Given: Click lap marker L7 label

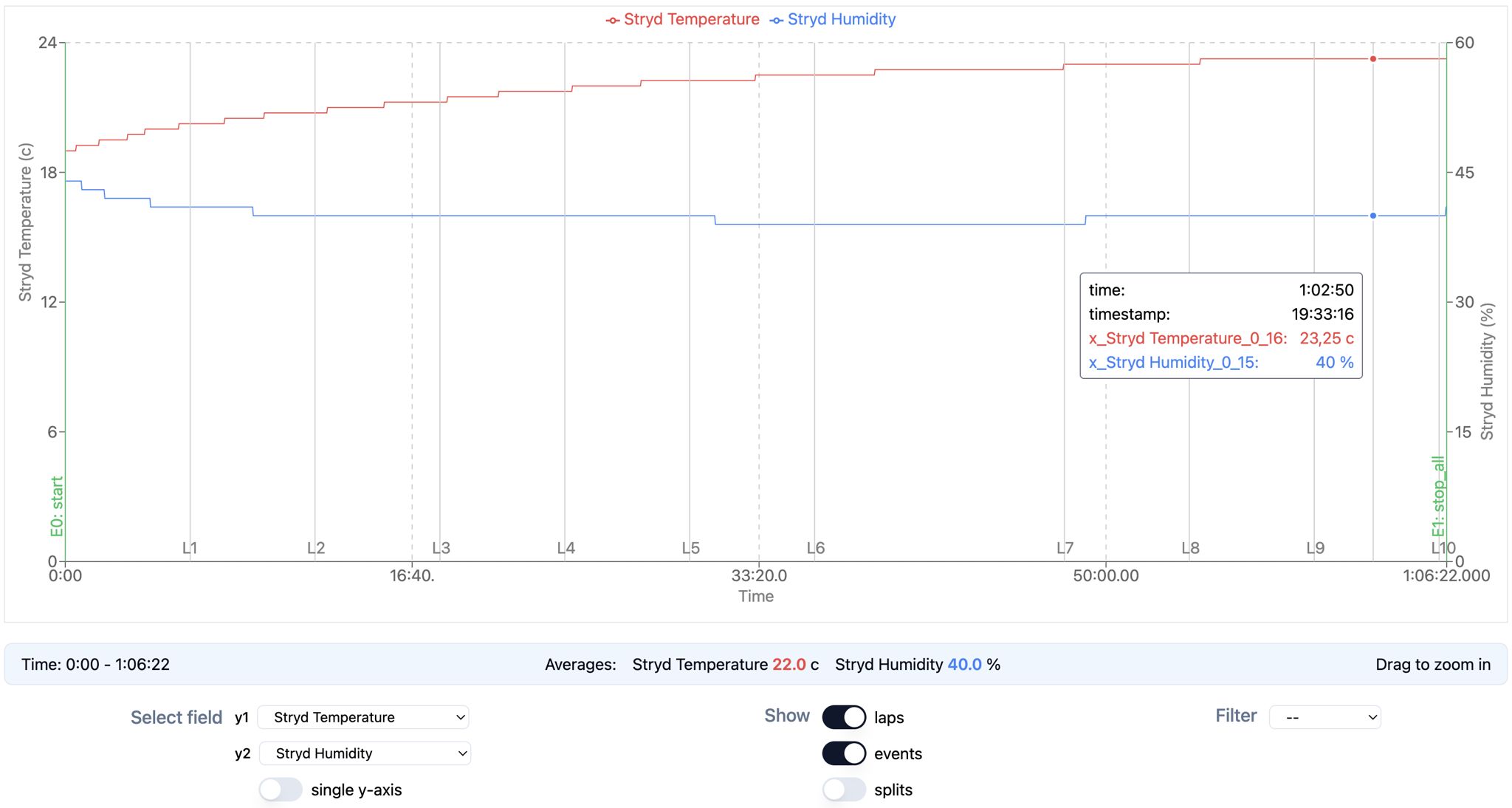Looking at the screenshot, I should (1065, 548).
